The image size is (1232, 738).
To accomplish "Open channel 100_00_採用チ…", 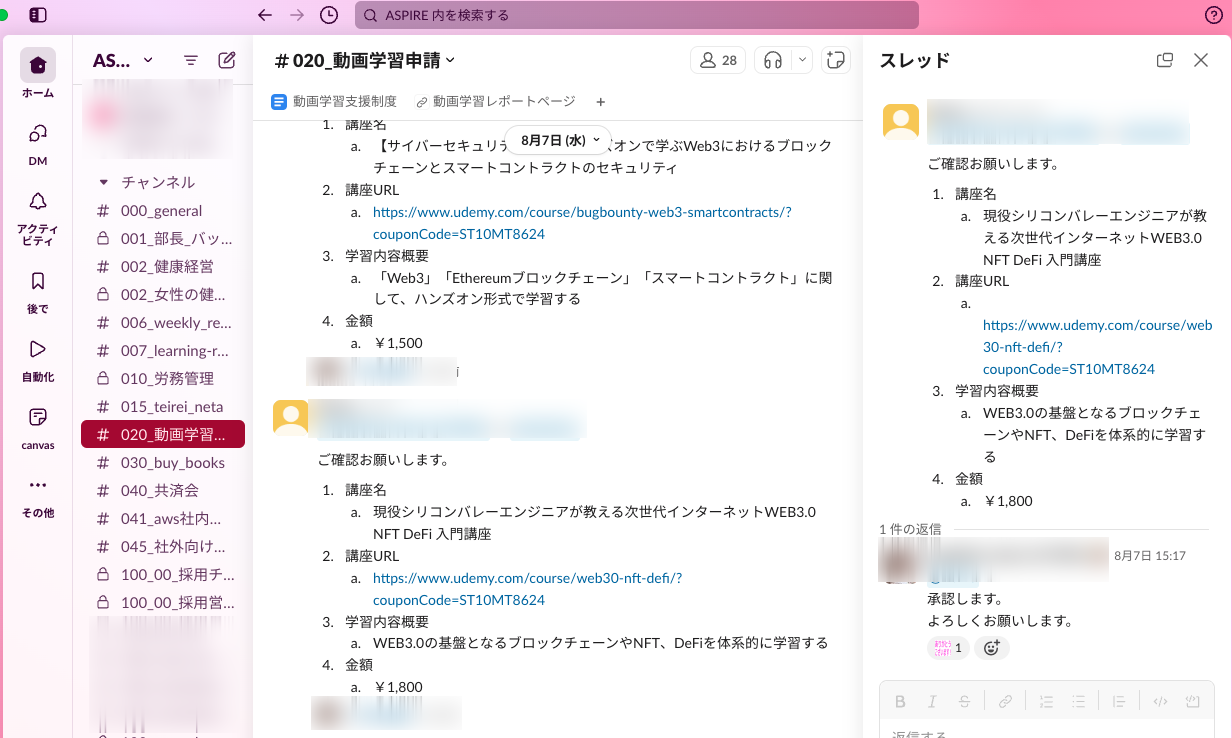I will 163,575.
